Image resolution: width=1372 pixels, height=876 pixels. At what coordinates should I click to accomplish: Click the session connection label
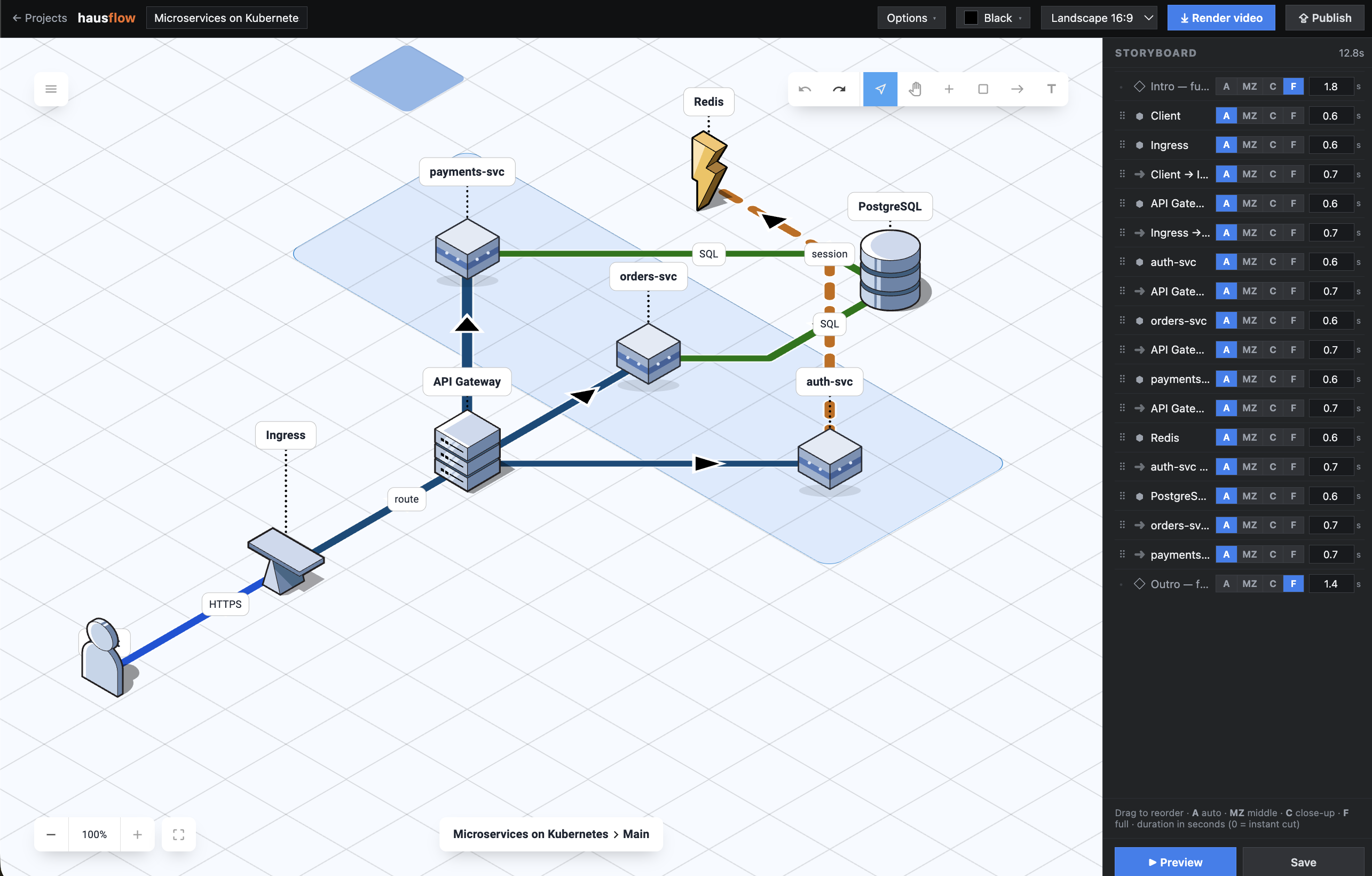pyautogui.click(x=829, y=254)
